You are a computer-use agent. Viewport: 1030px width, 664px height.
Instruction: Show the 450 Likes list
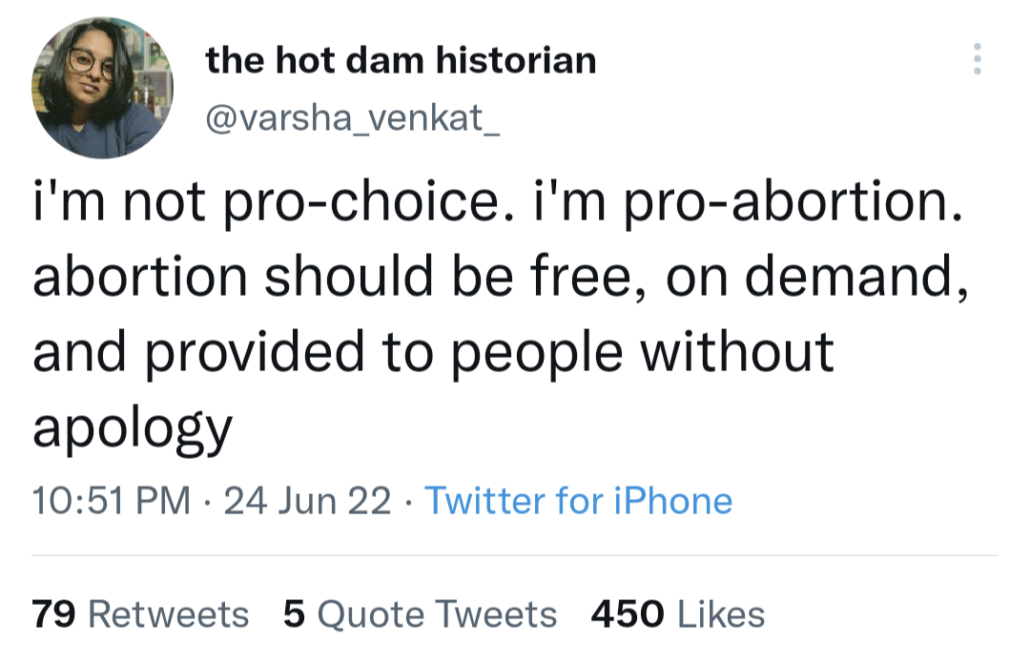677,613
